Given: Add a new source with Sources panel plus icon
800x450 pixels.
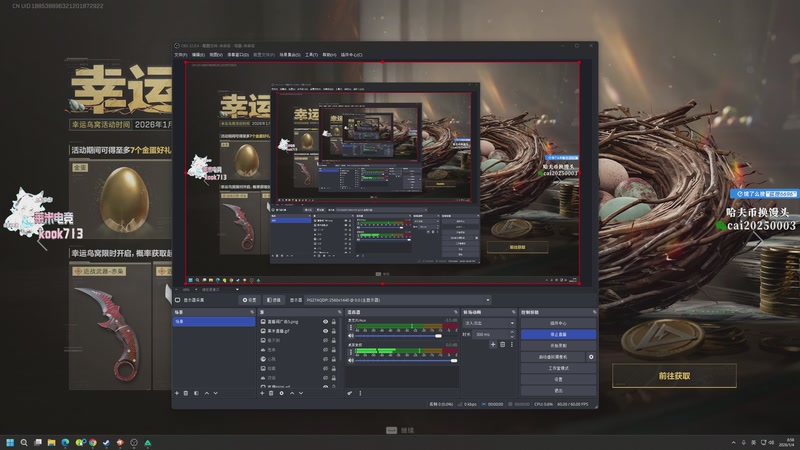Looking at the screenshot, I should [x=262, y=393].
